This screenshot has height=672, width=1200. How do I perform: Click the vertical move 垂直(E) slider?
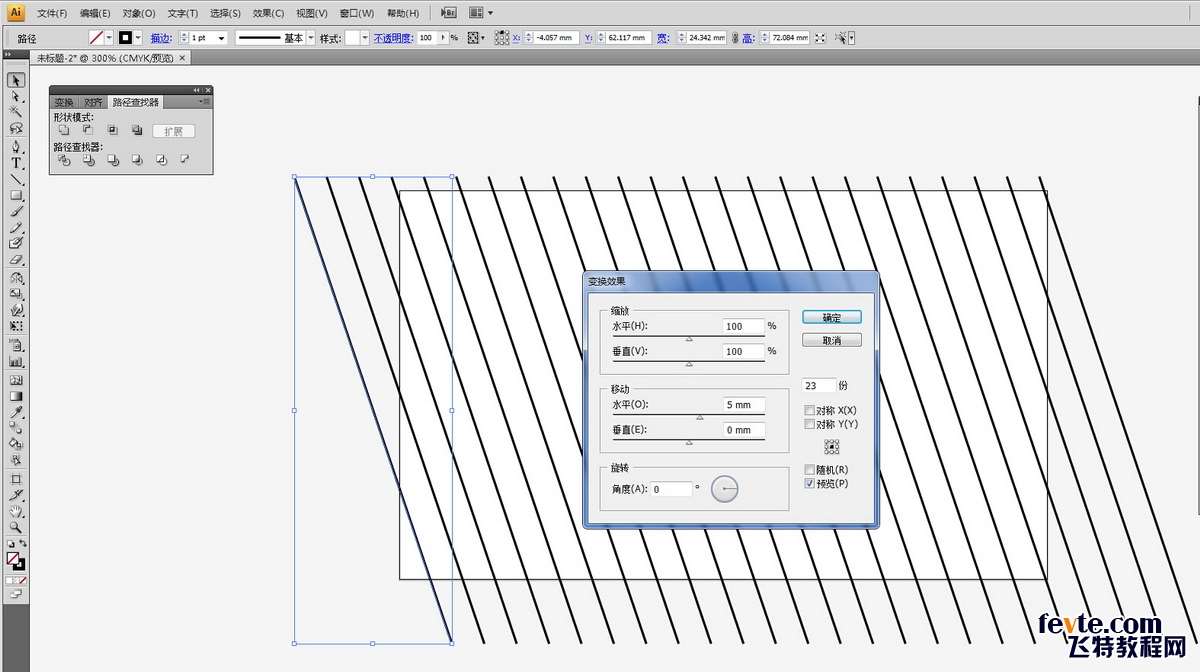tap(688, 440)
